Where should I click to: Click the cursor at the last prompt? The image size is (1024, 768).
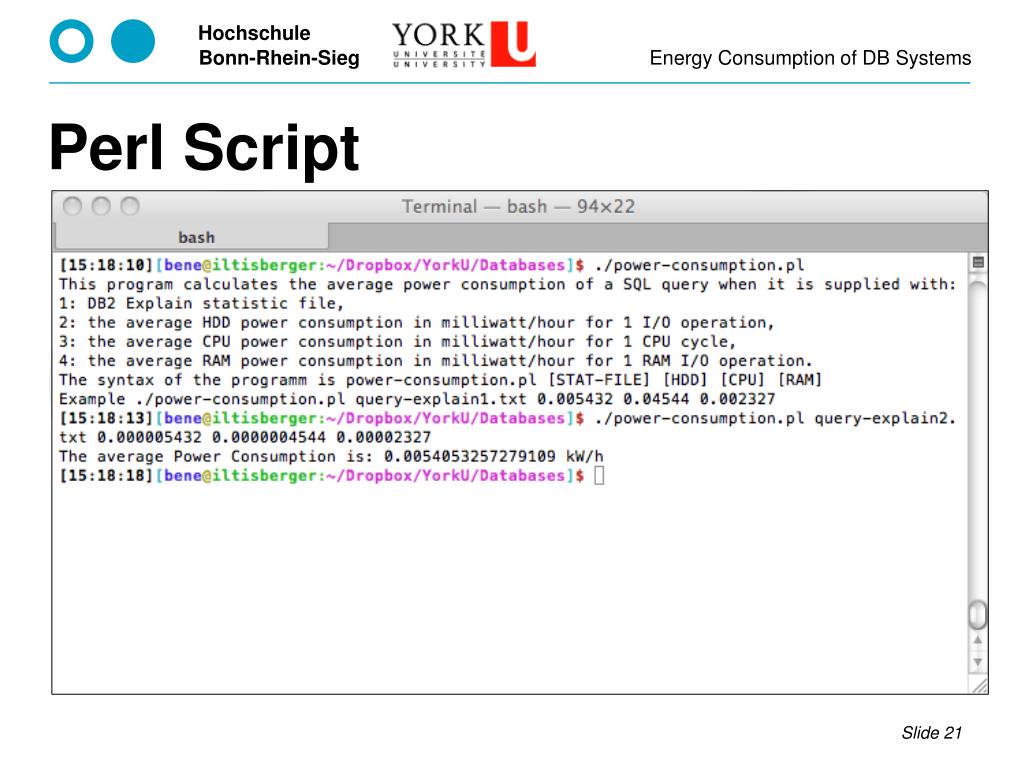pyautogui.click(x=600, y=475)
